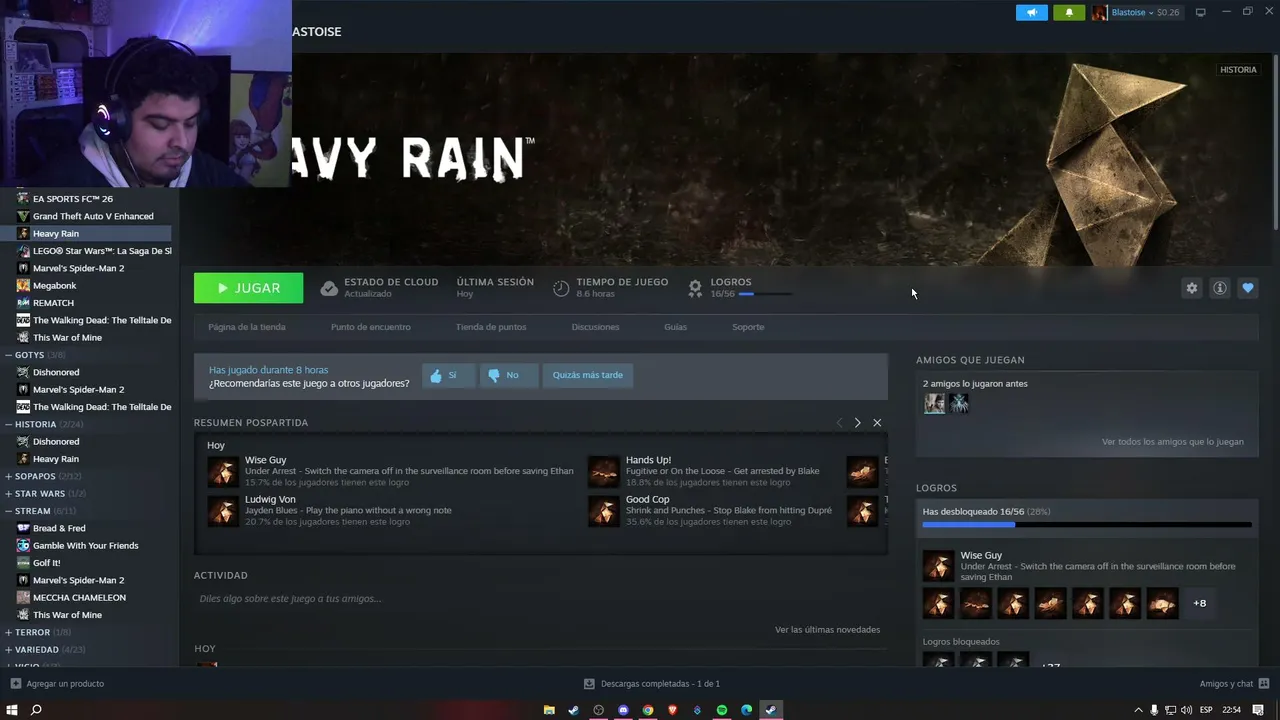Screen dimensions: 1280x720
Task: Open Microsoft Edge from the taskbar
Action: tap(746, 710)
